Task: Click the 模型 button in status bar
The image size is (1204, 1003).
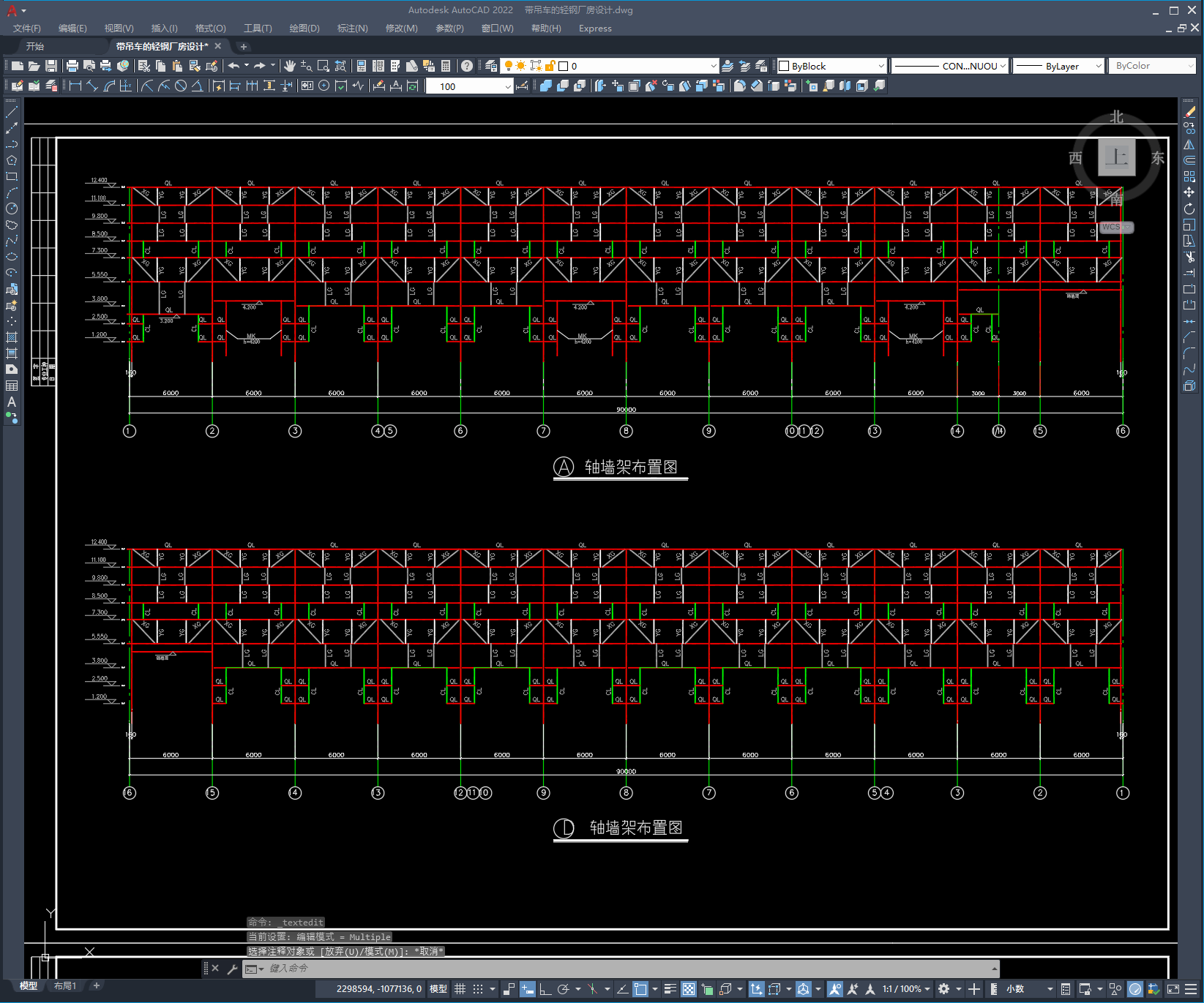Action: [438, 989]
